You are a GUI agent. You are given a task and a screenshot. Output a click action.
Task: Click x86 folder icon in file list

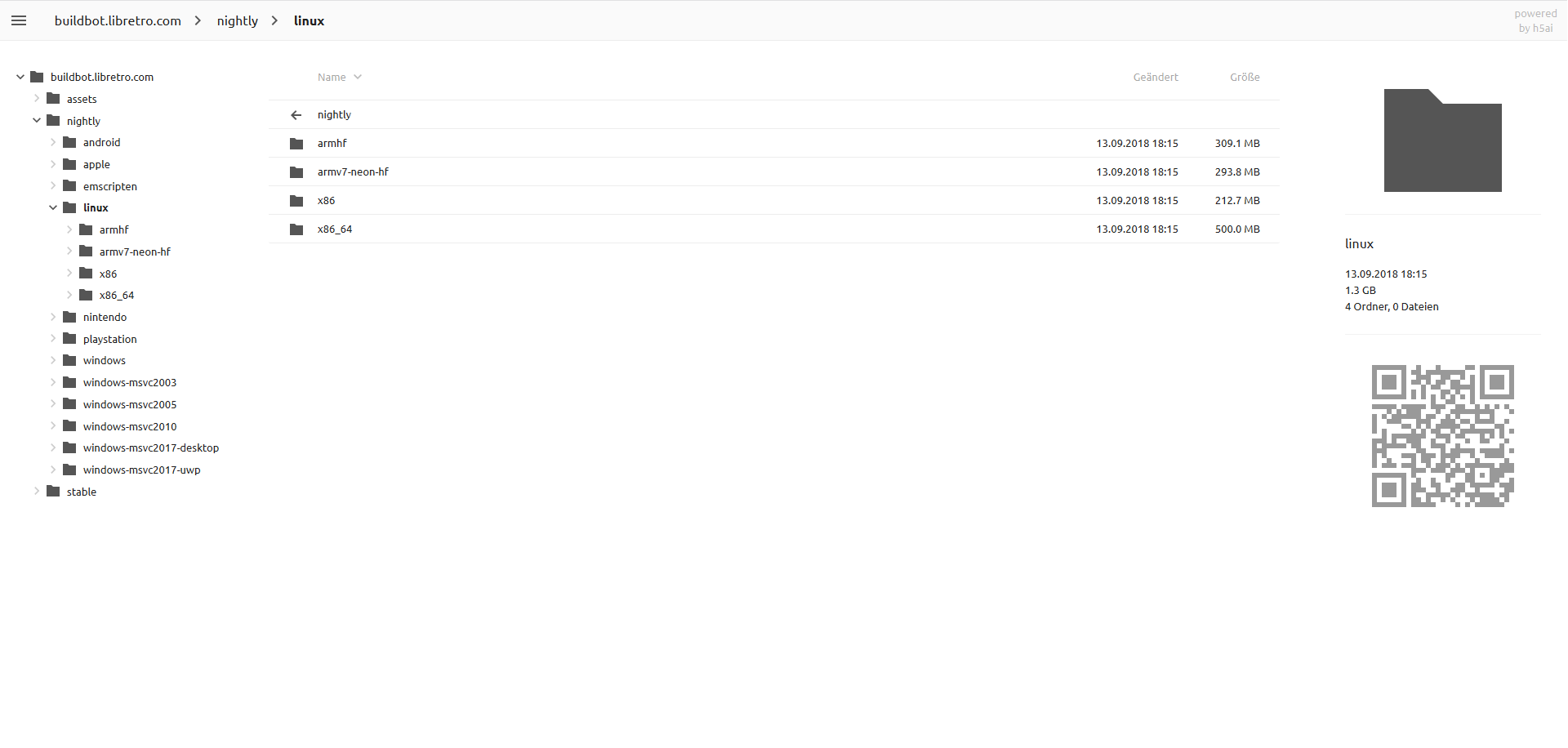coord(296,201)
